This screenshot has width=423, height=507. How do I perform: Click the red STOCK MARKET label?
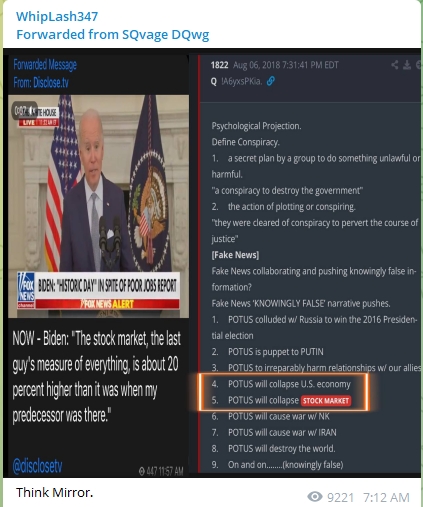[x=326, y=401]
